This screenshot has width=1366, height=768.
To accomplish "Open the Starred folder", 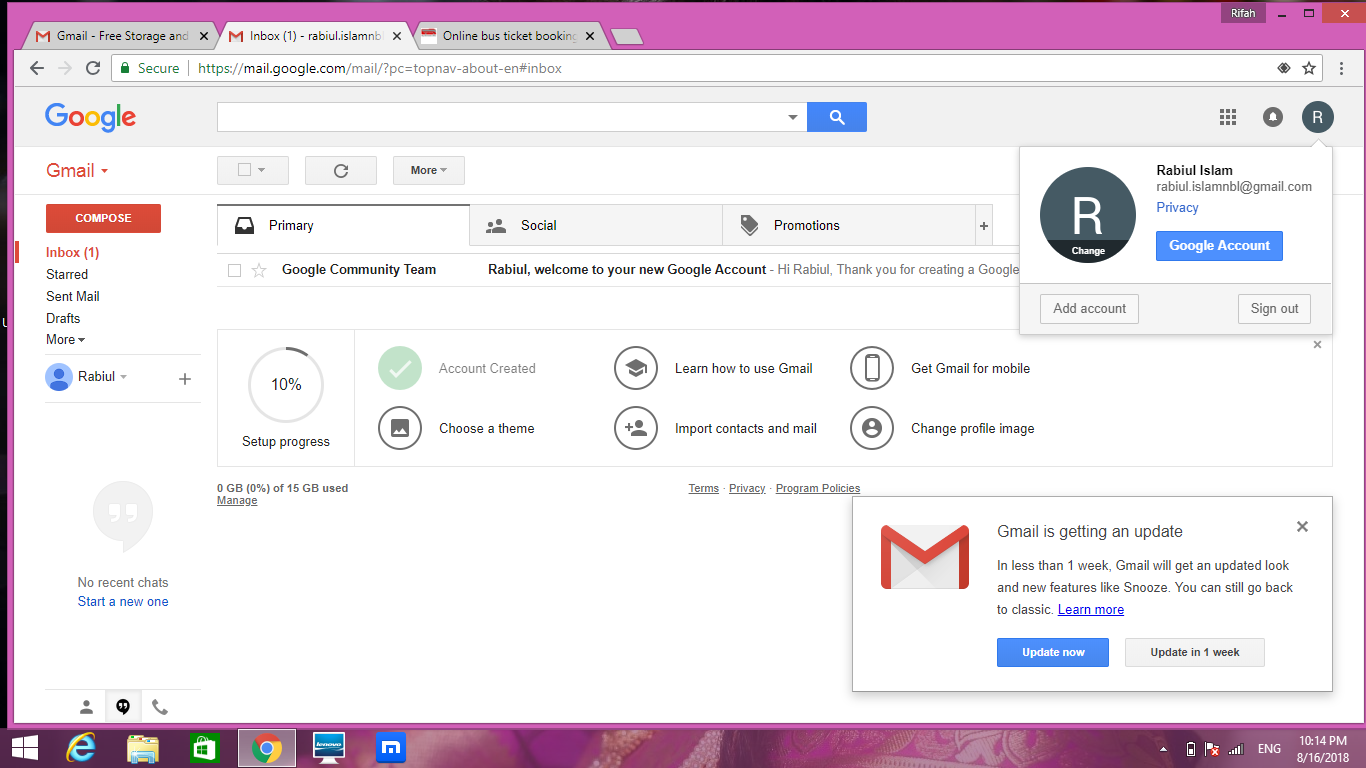I will pyautogui.click(x=67, y=274).
